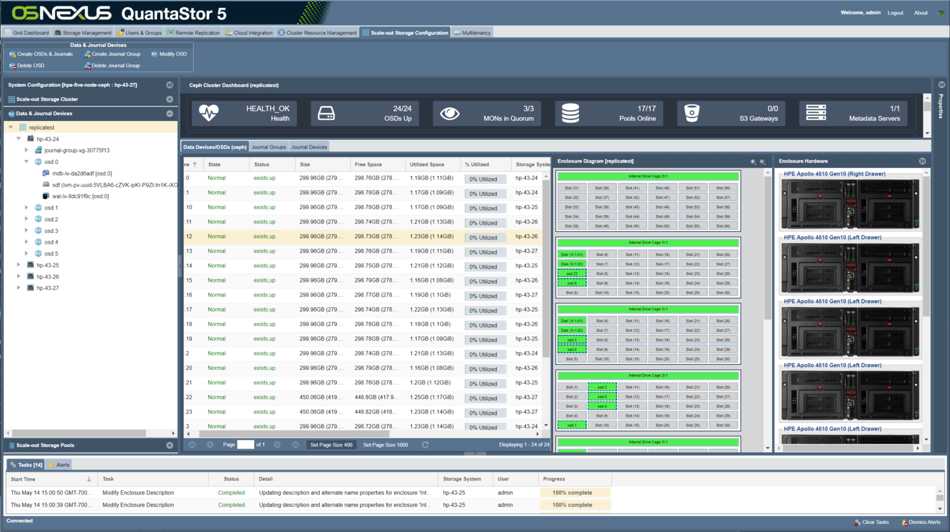Click the hp-43-24 server node icon
Viewport: 950px width, 532px height.
click(30, 139)
